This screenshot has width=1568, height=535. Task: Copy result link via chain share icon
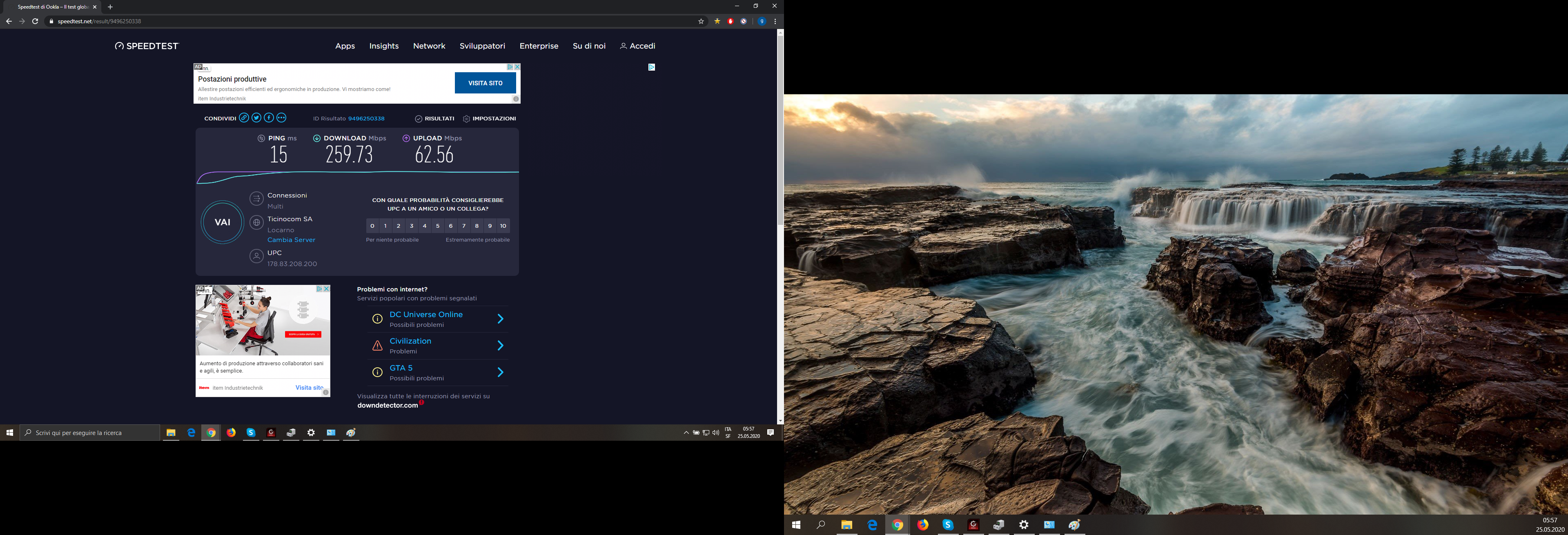coord(243,118)
